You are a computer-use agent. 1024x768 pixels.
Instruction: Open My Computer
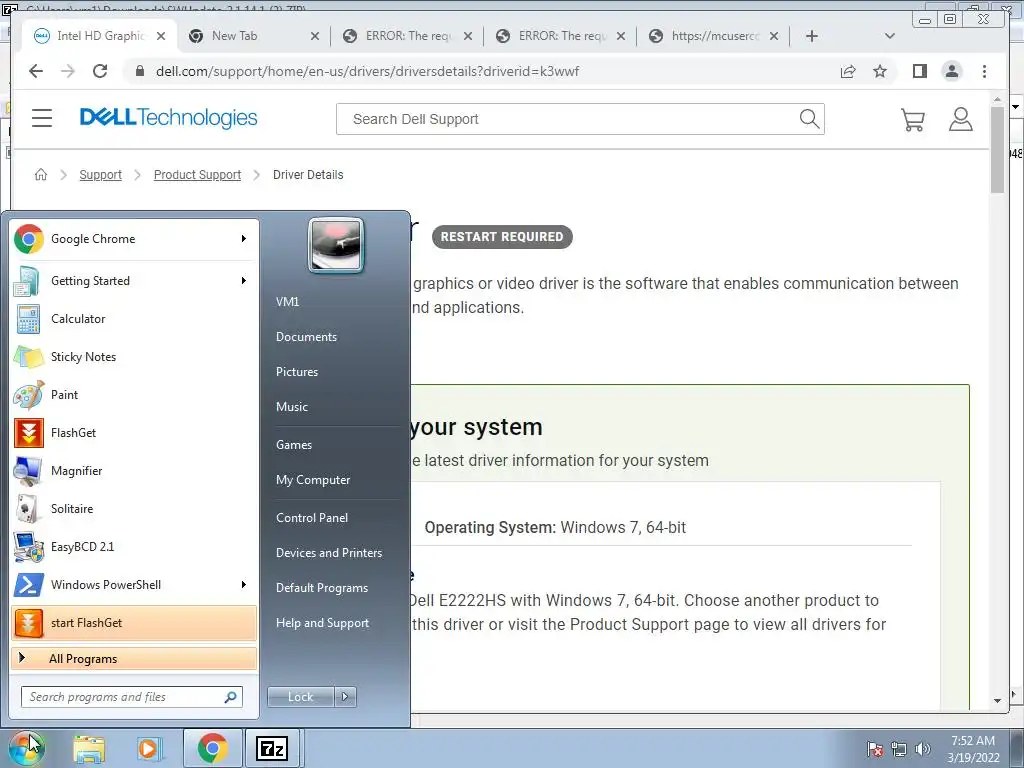313,480
